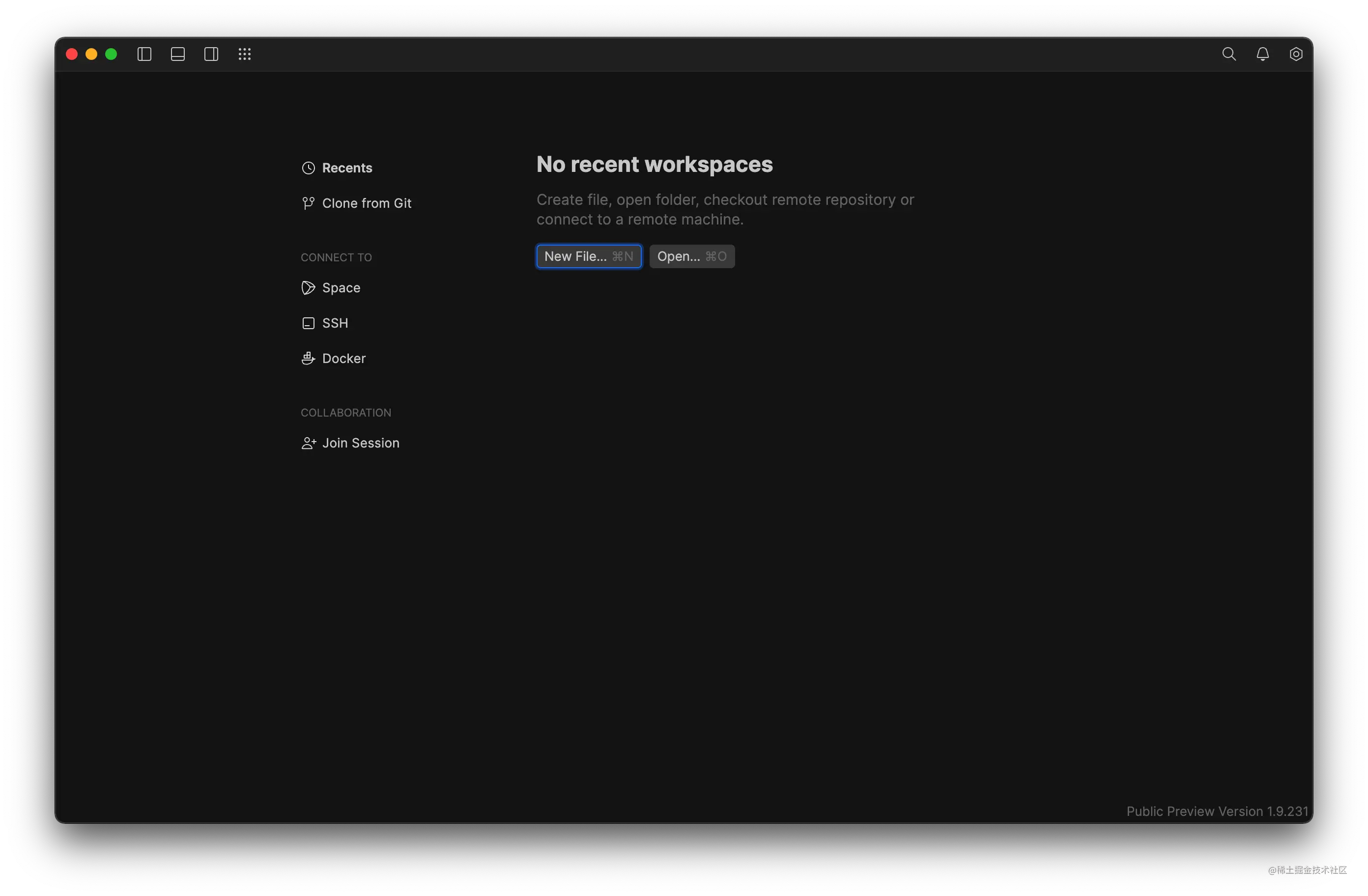
Task: Click the Public Preview Version label
Action: 1217,811
